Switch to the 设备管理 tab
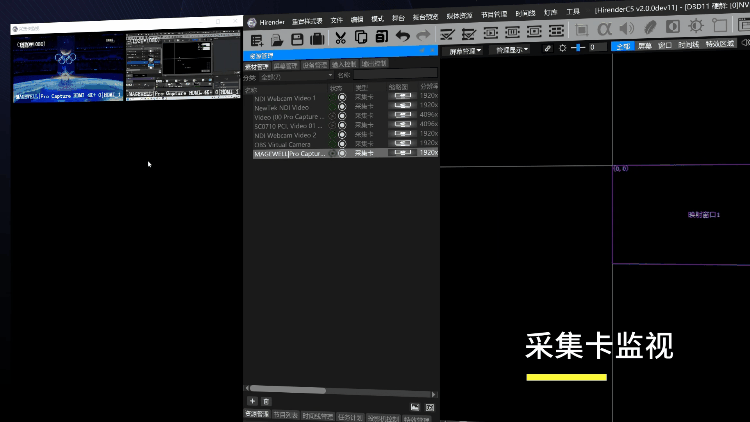750x422 pixels. pos(315,65)
